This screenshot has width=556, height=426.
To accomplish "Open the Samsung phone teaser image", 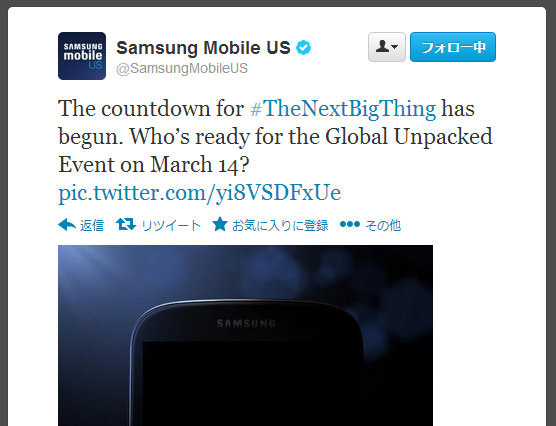I will (x=245, y=335).
